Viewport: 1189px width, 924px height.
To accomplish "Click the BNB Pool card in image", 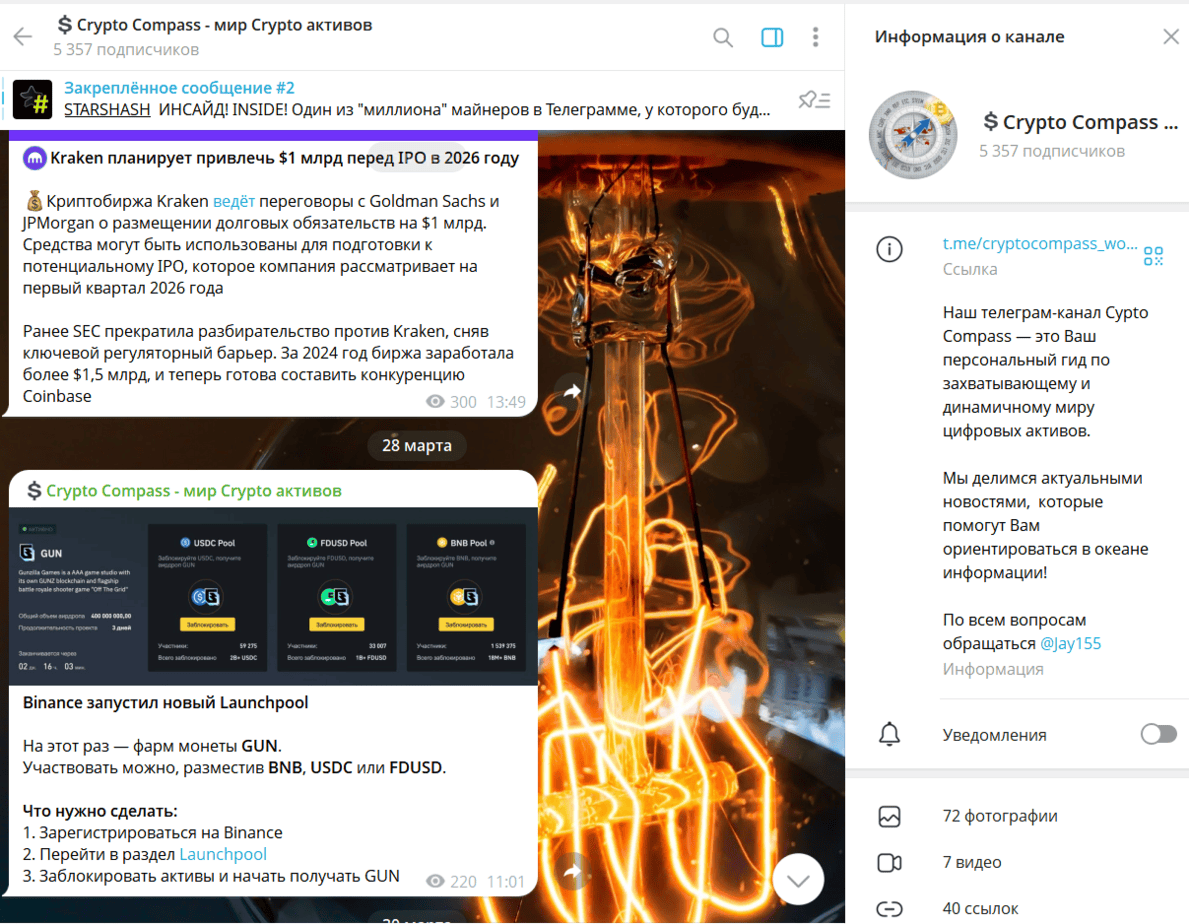I will [466, 597].
